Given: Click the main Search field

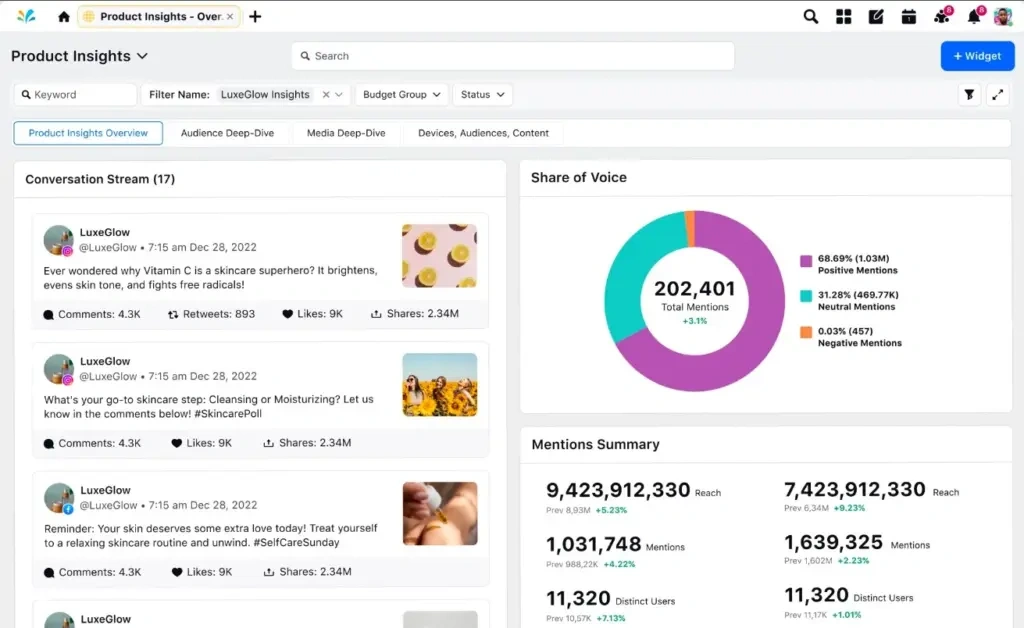Looking at the screenshot, I should [513, 56].
